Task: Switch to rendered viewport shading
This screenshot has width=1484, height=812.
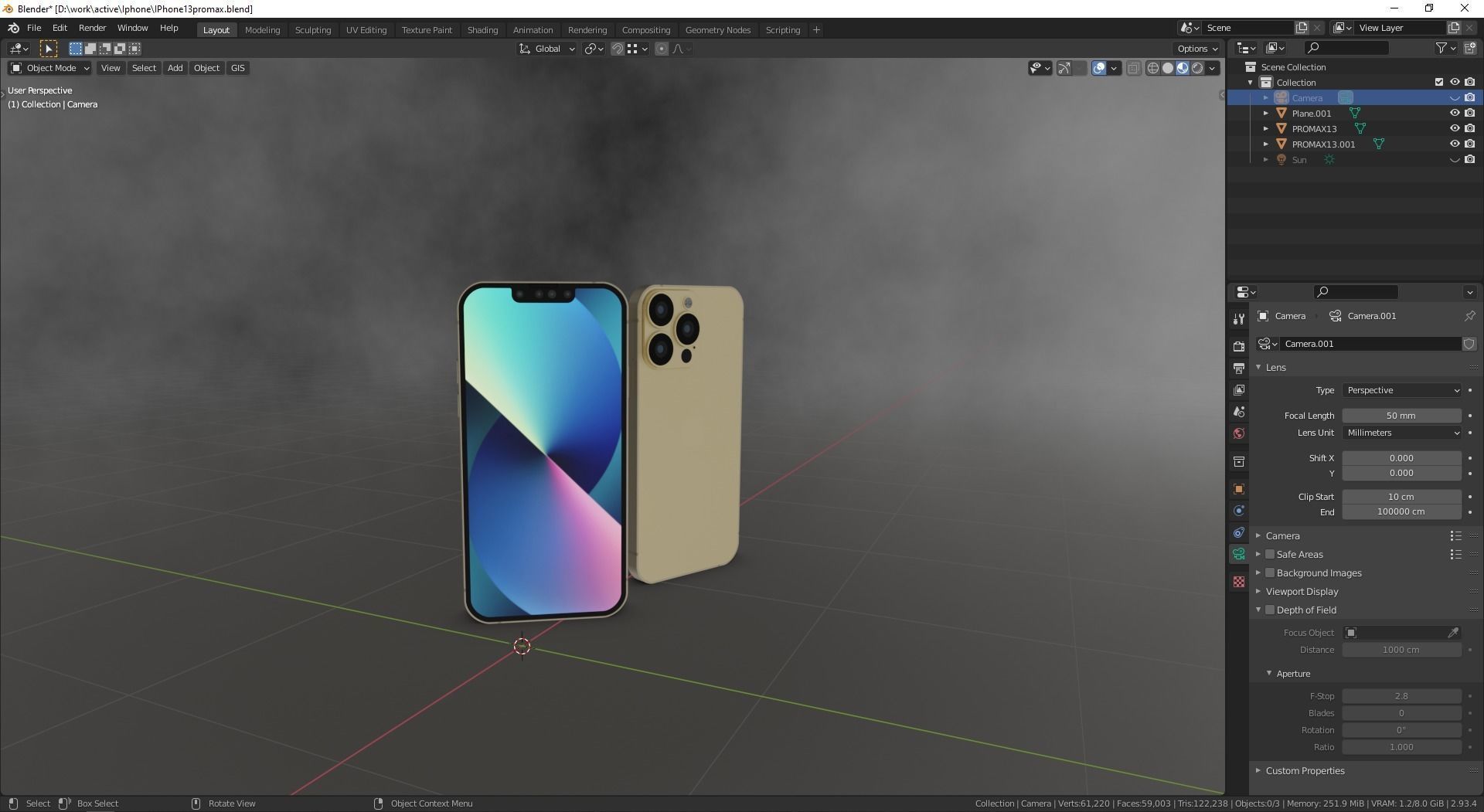Action: [x=1197, y=68]
